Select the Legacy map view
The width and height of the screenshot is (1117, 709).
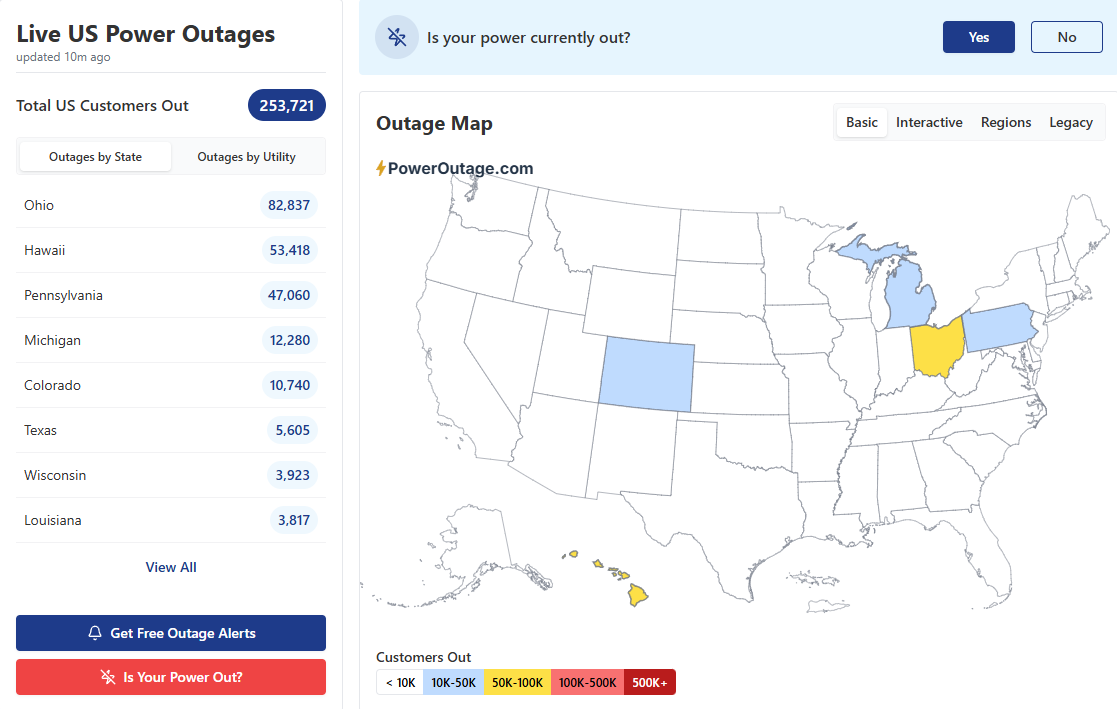click(x=1071, y=123)
